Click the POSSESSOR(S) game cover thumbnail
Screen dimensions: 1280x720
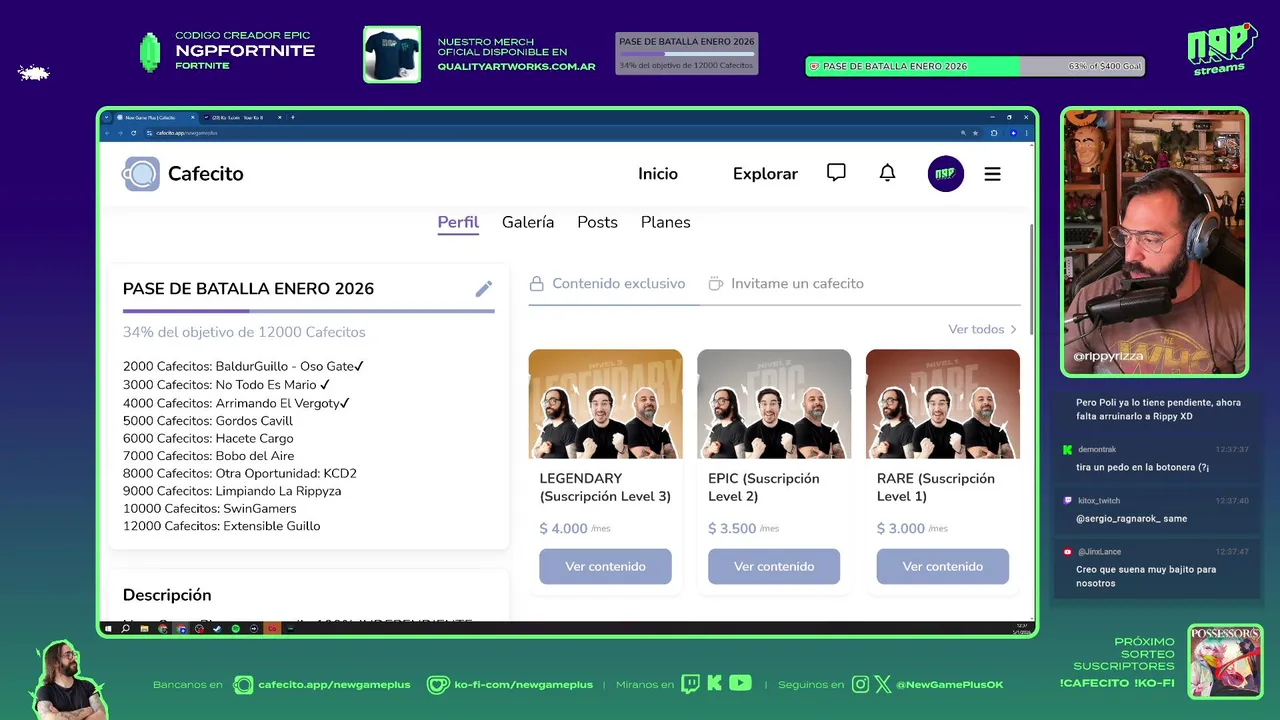point(1226,662)
